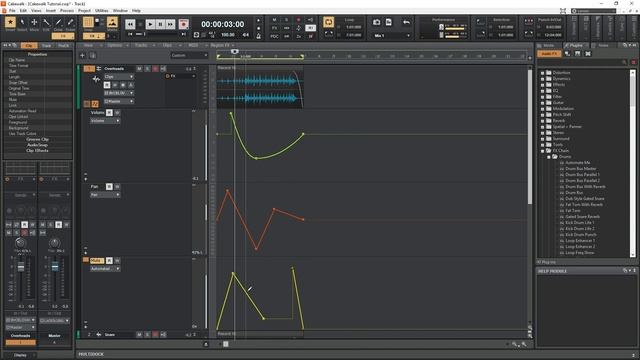Click the Overheads channel pan knob
Image resolution: width=640 pixels, height=360 pixels.
point(20,243)
